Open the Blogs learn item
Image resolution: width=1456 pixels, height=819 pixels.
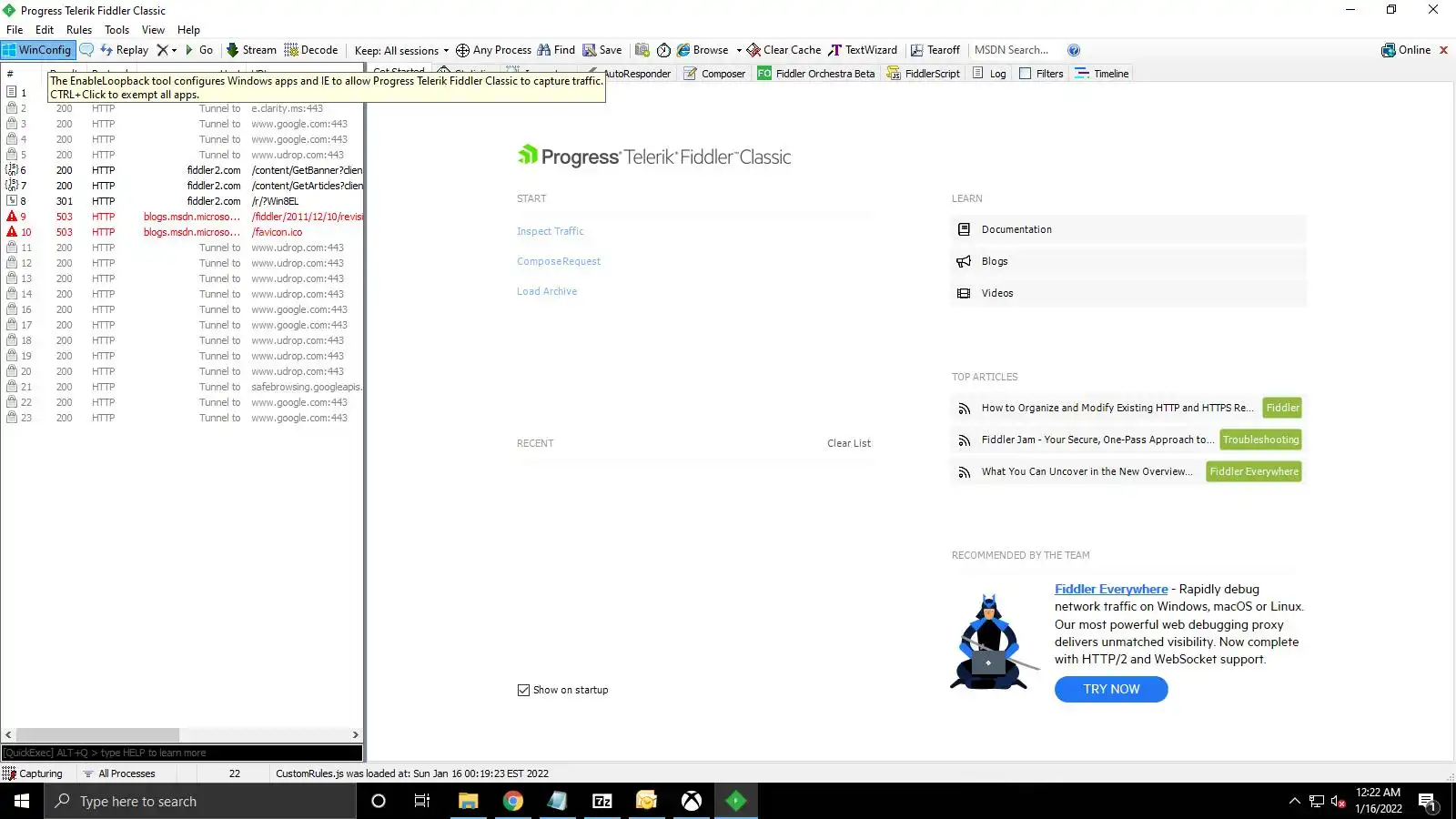(x=1128, y=261)
